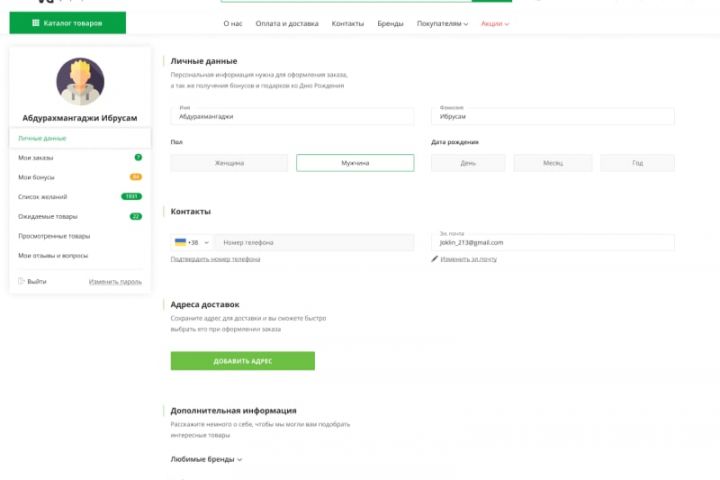Screen dimensions: 720x480
Task: Click the Номер телефона input field
Action: (x=314, y=242)
